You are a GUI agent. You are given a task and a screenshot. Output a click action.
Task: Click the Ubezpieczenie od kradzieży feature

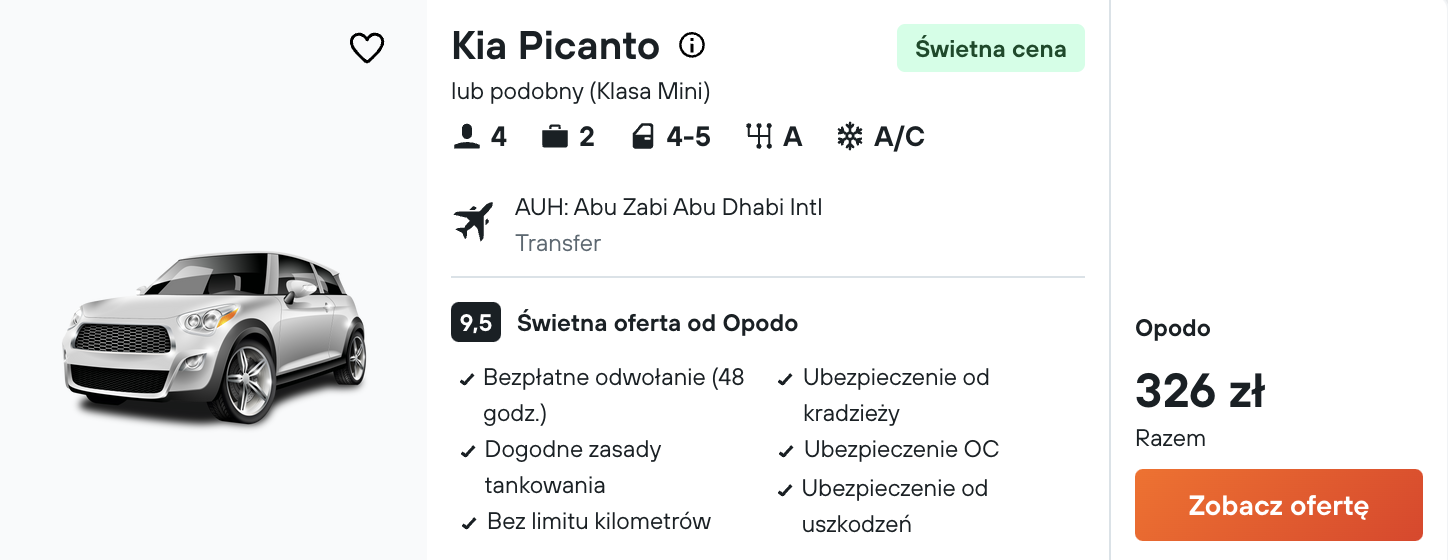(884, 395)
